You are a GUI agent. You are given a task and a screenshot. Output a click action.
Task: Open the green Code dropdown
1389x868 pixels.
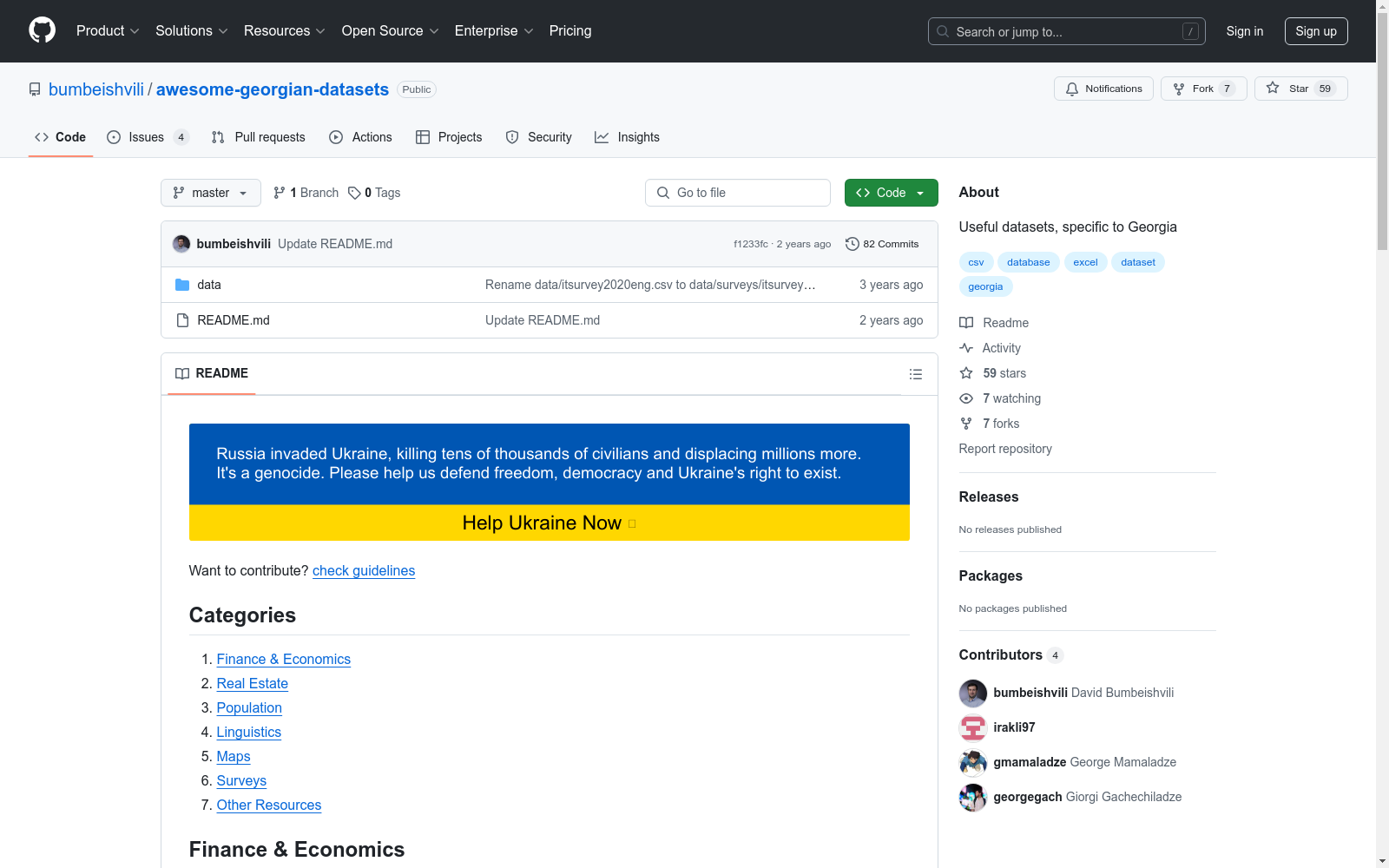point(891,193)
